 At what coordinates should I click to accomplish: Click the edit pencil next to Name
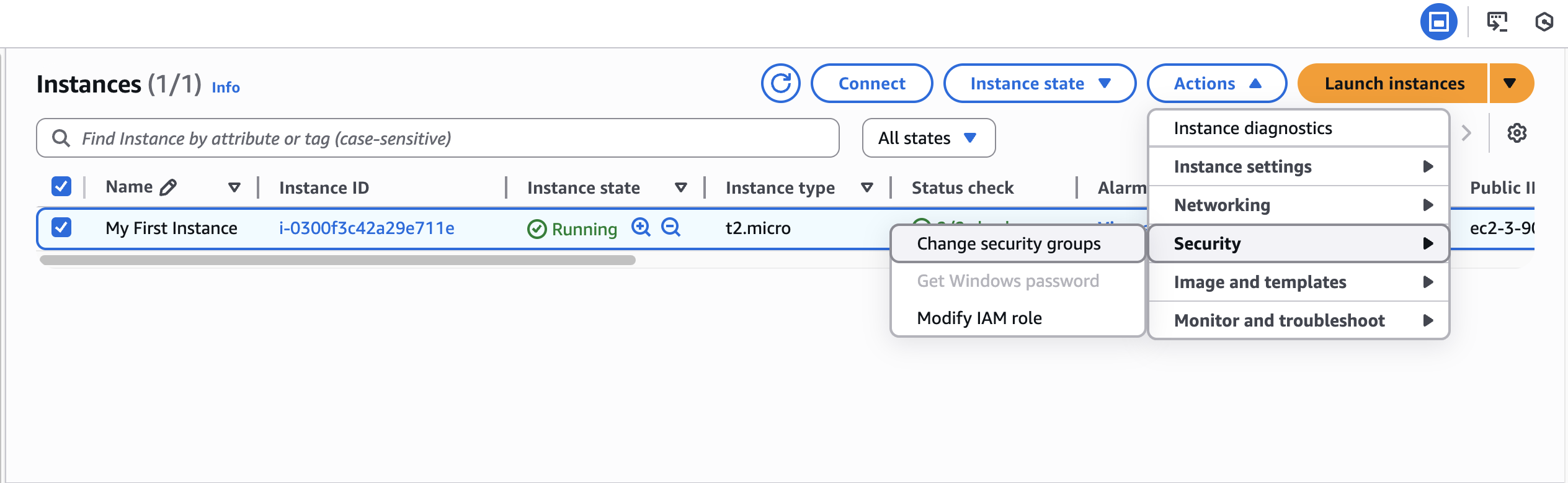pos(168,187)
